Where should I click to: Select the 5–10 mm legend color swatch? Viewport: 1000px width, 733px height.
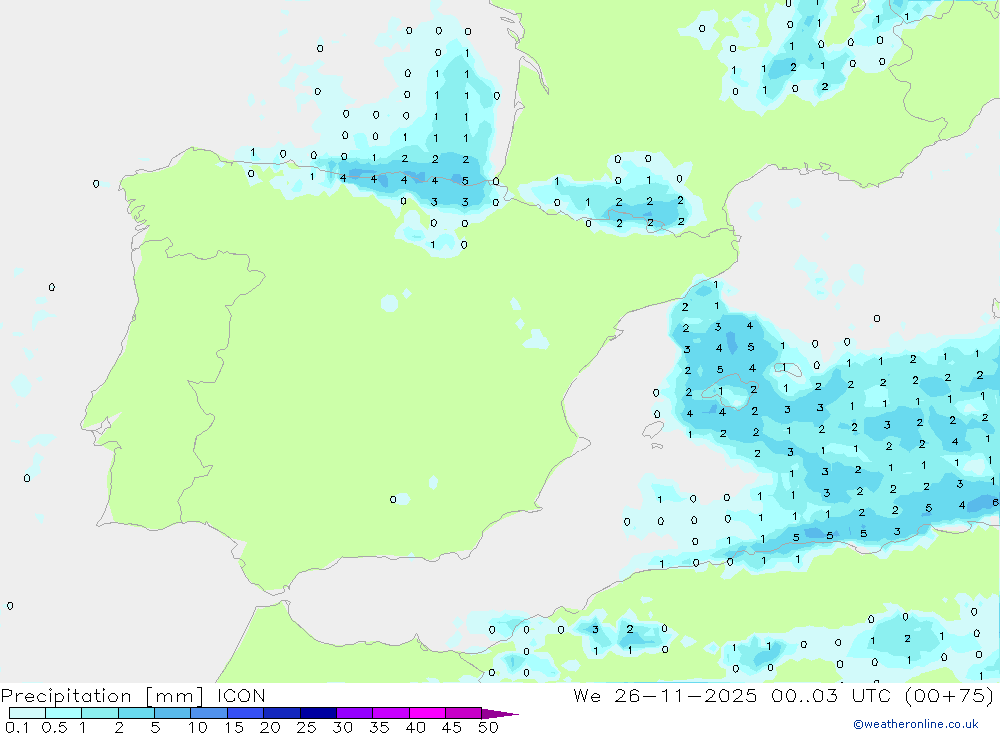tap(173, 713)
